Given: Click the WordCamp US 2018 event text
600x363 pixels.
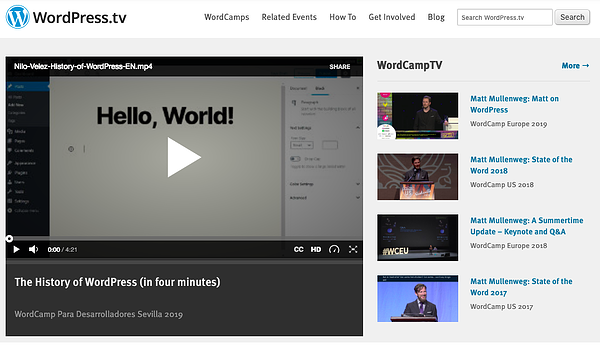Looking at the screenshot, I should point(502,185).
